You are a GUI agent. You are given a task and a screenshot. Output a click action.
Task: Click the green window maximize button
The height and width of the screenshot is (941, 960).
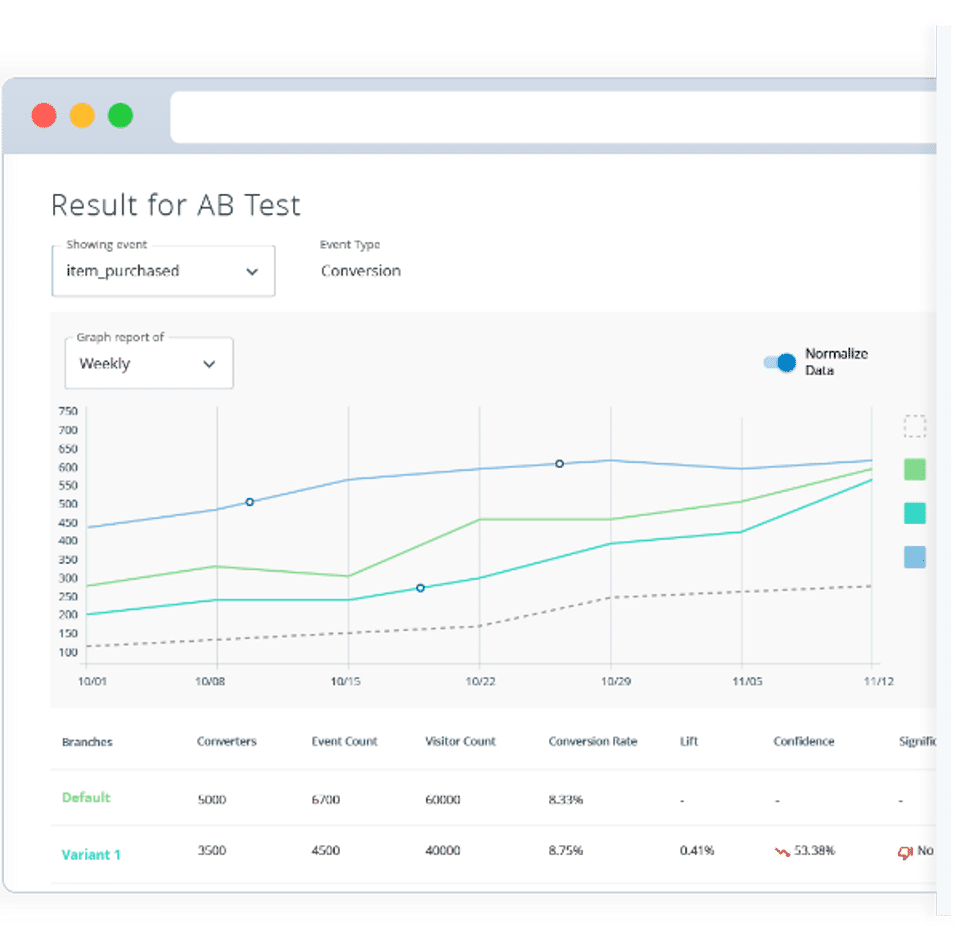[121, 115]
